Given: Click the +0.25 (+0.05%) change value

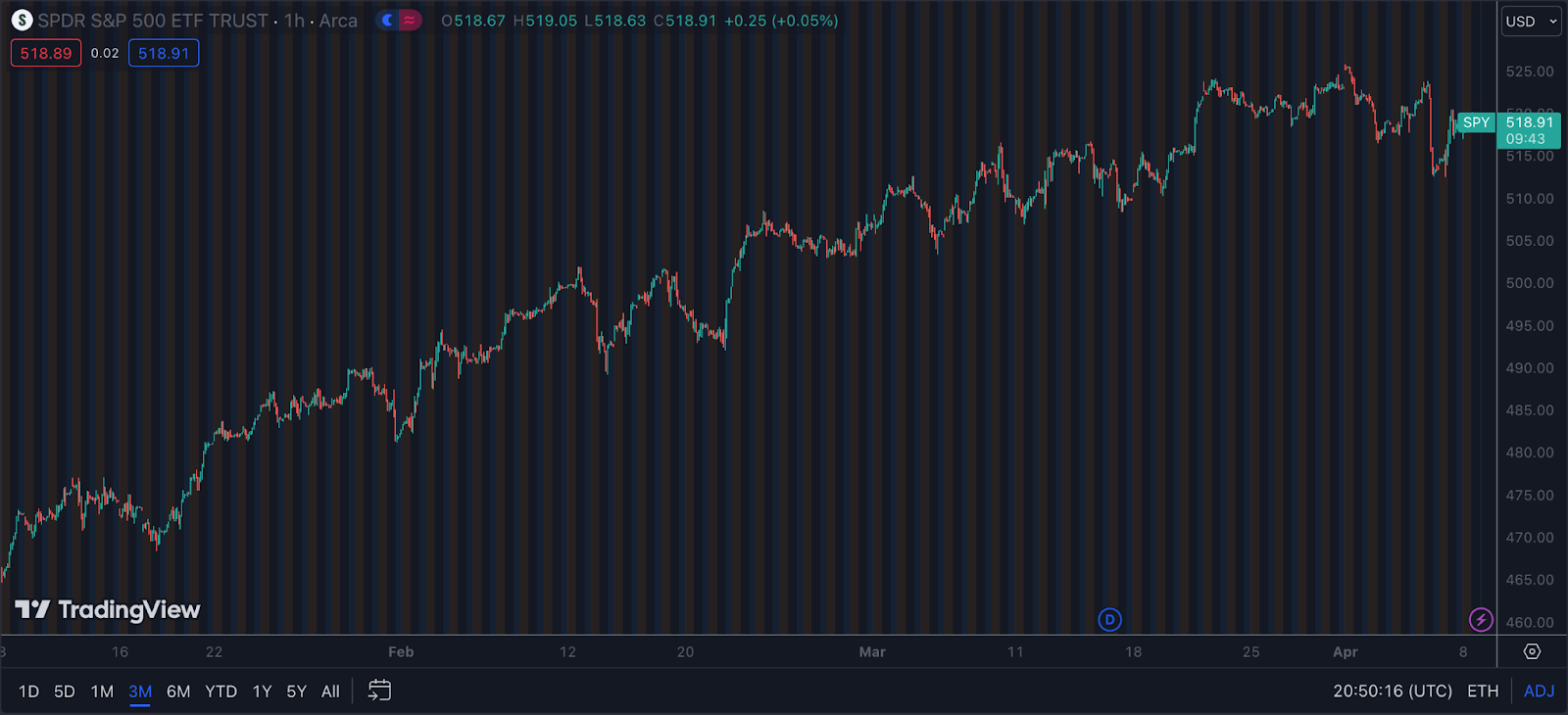Looking at the screenshot, I should tap(781, 21).
